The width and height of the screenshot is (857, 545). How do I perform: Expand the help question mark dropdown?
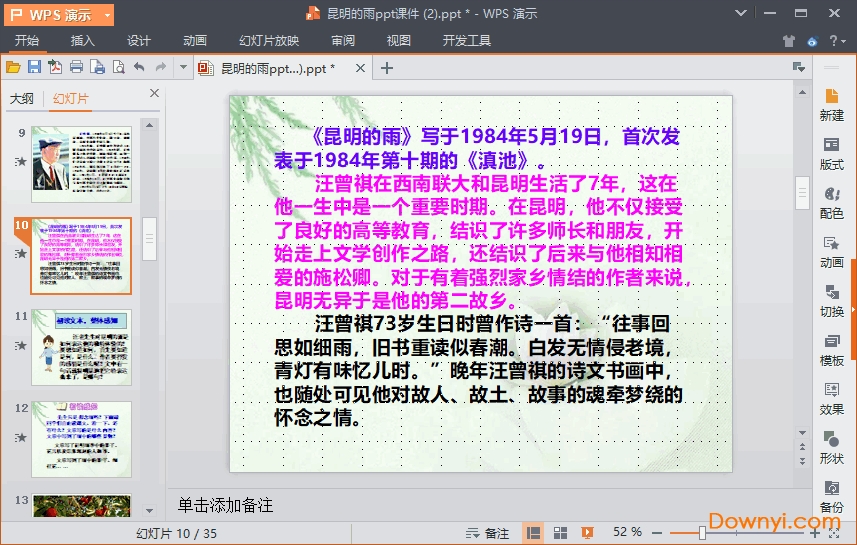click(836, 41)
